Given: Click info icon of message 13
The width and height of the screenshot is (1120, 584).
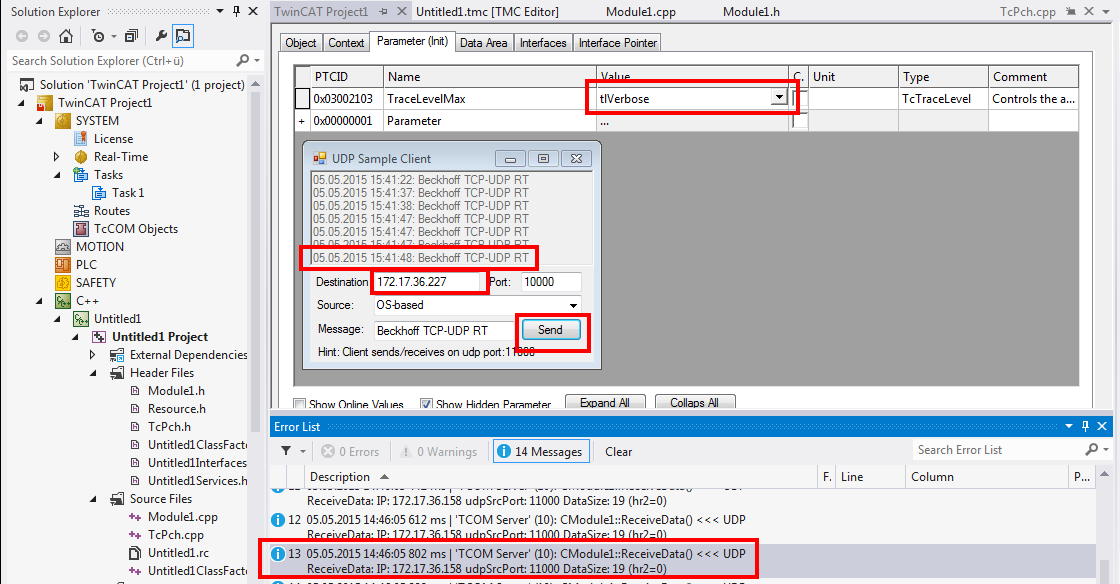Looking at the screenshot, I should point(278,553).
